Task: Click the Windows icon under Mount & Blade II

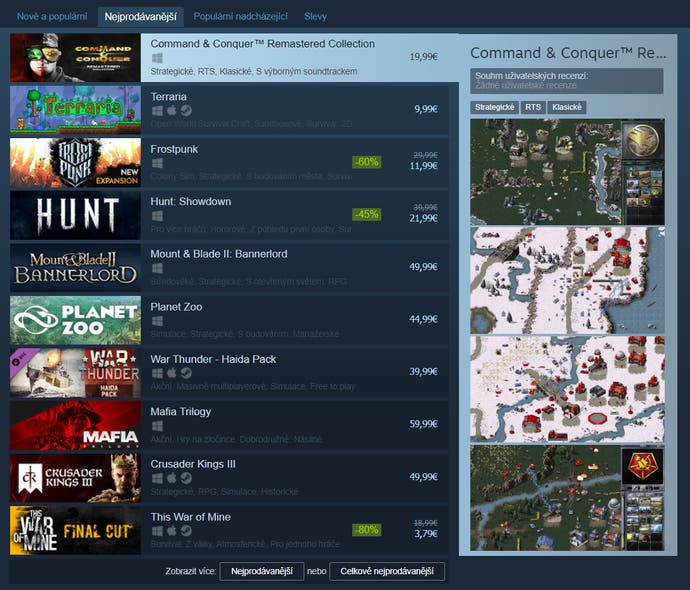Action: (x=157, y=268)
